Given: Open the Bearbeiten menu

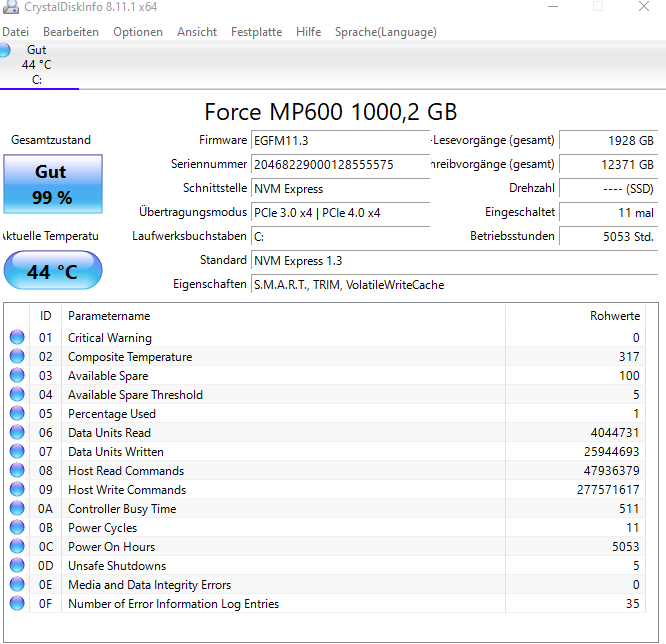Looking at the screenshot, I should [x=71, y=32].
